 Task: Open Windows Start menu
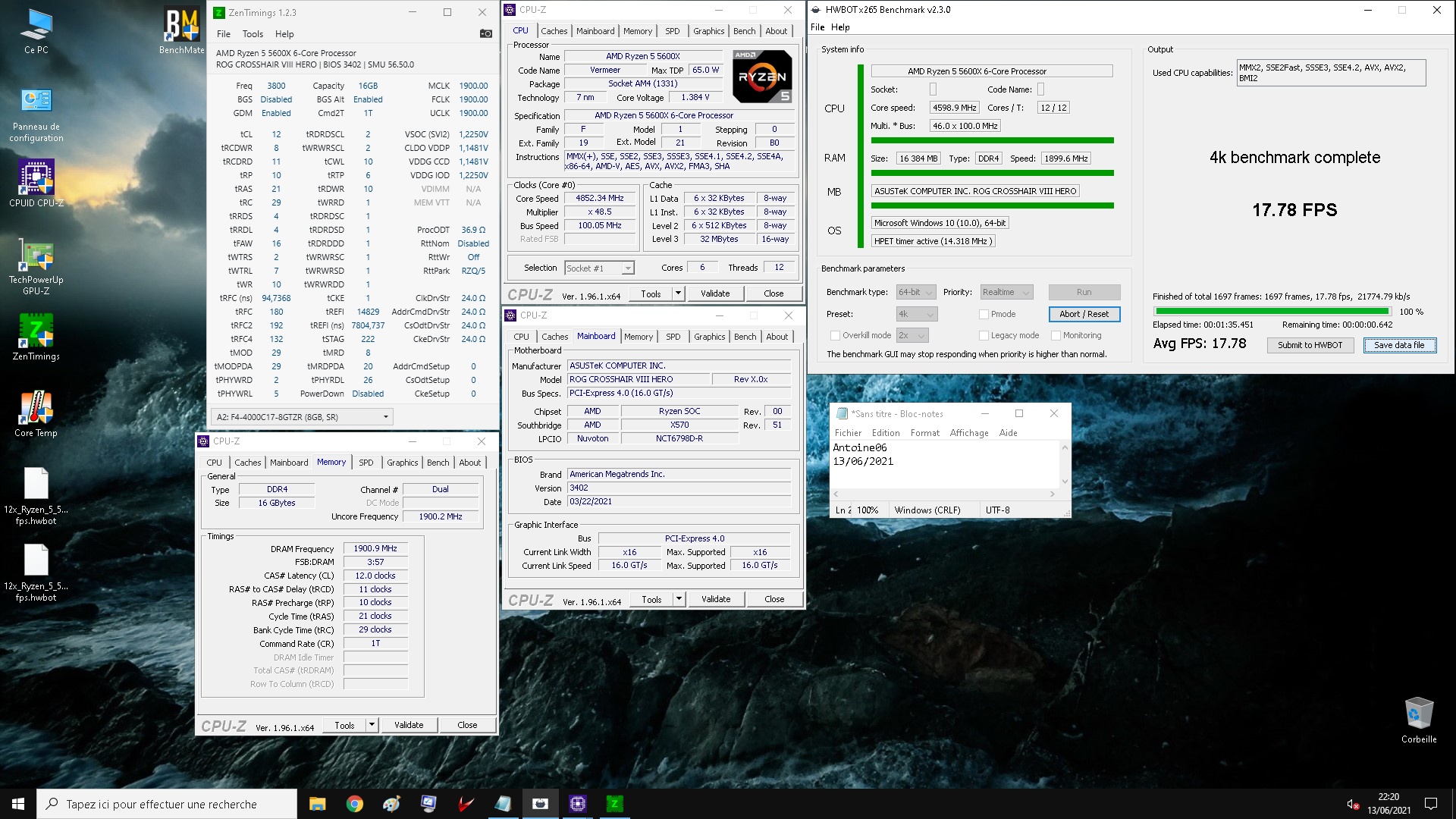pos(18,803)
